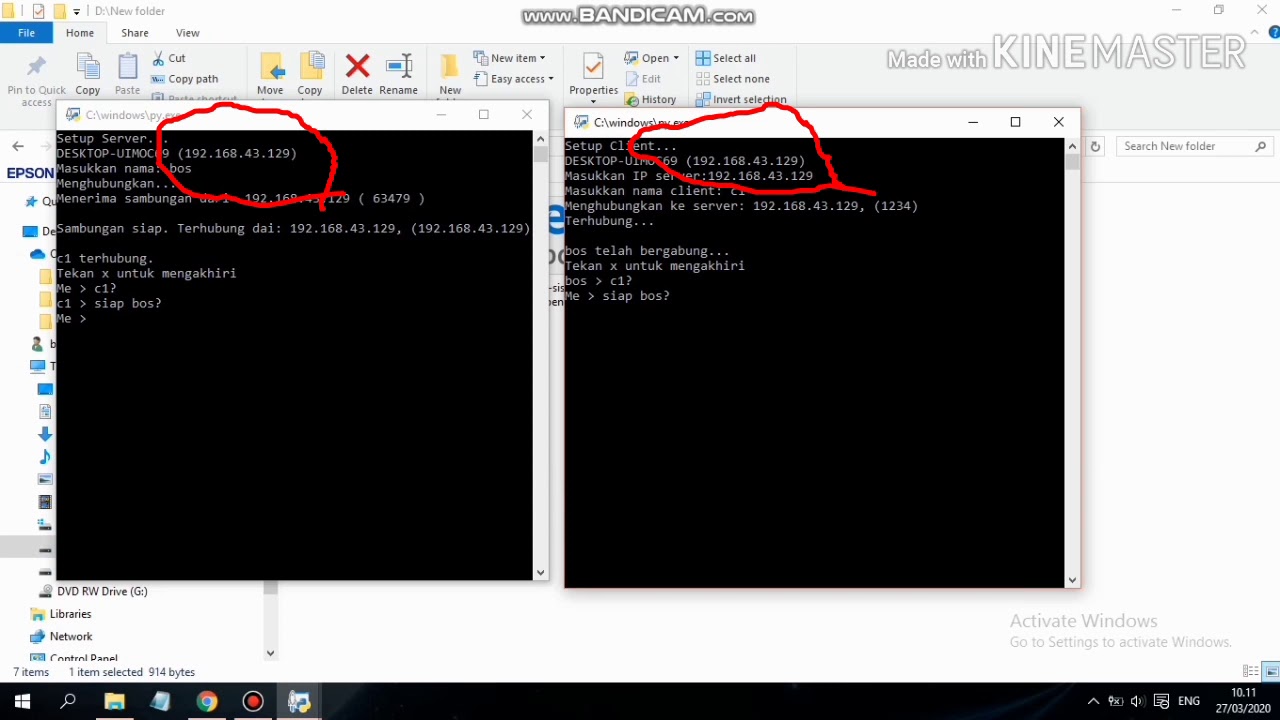Click Select all in ribbon
The height and width of the screenshot is (720, 1280).
coord(726,58)
